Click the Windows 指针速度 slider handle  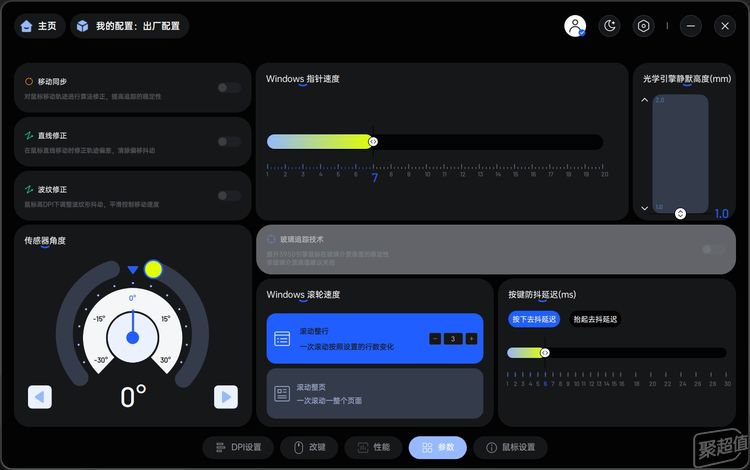pyautogui.click(x=373, y=142)
